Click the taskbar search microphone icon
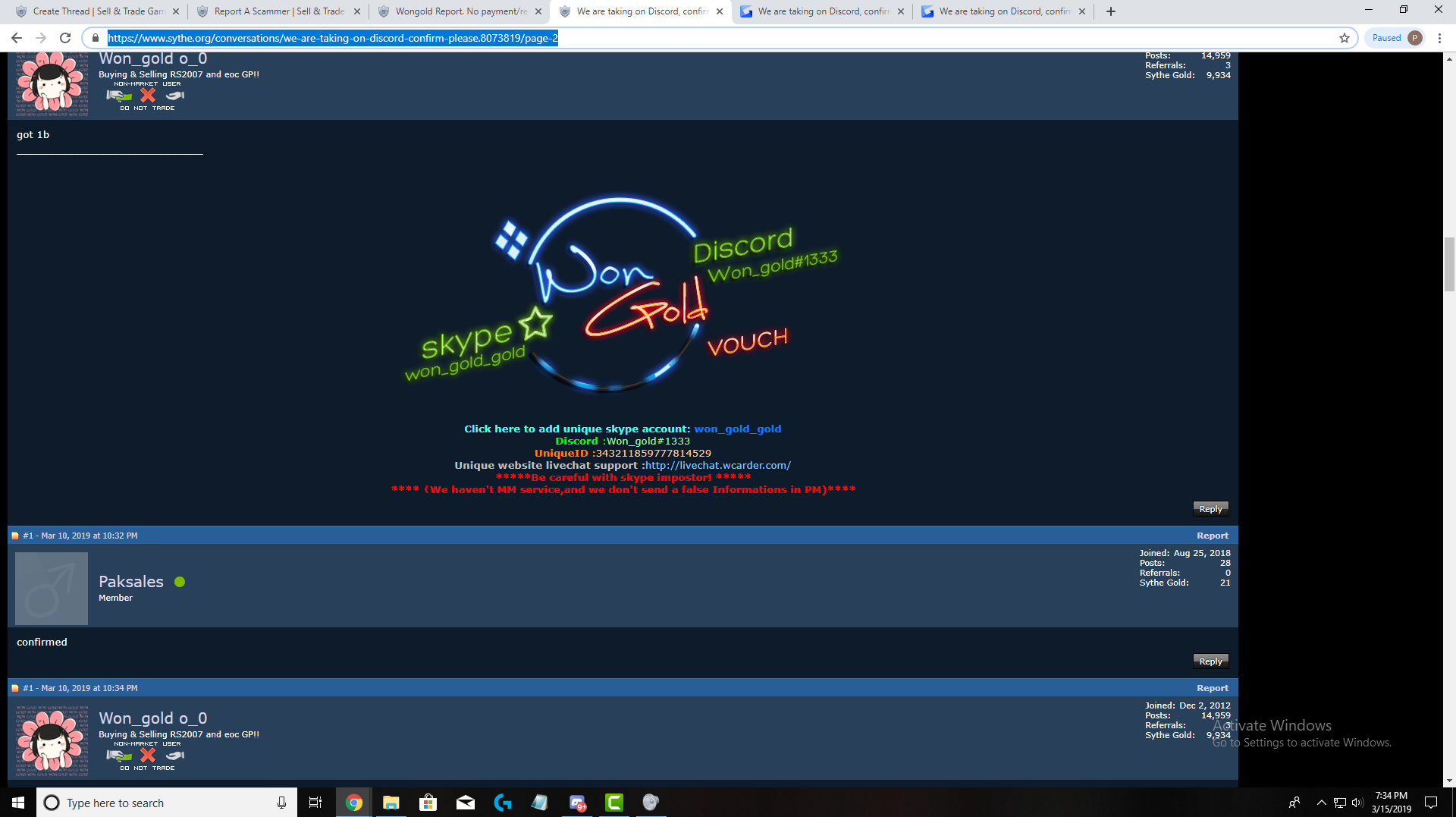 (281, 803)
